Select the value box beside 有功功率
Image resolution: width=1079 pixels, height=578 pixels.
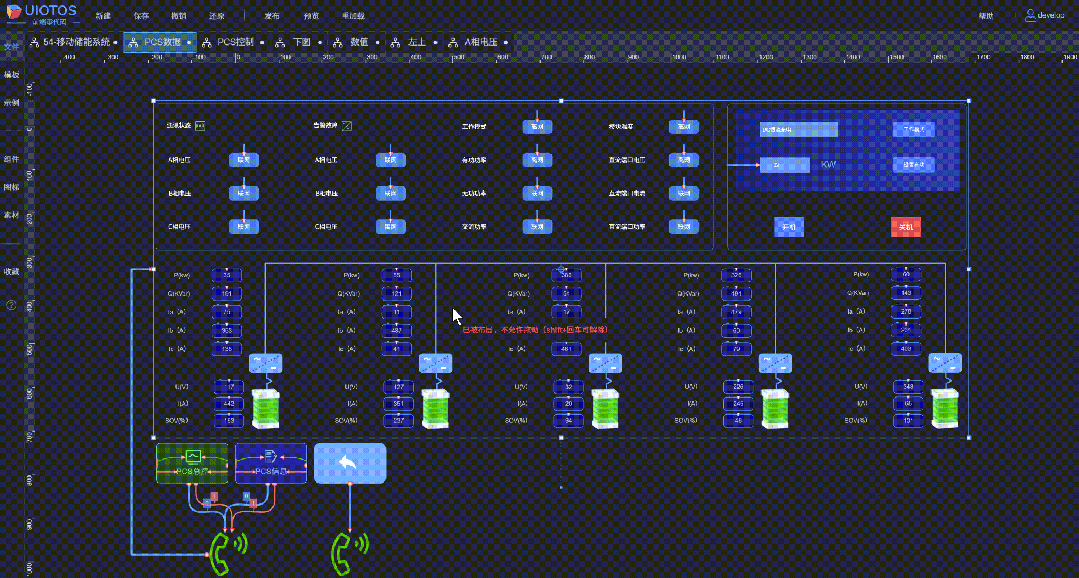click(537, 160)
